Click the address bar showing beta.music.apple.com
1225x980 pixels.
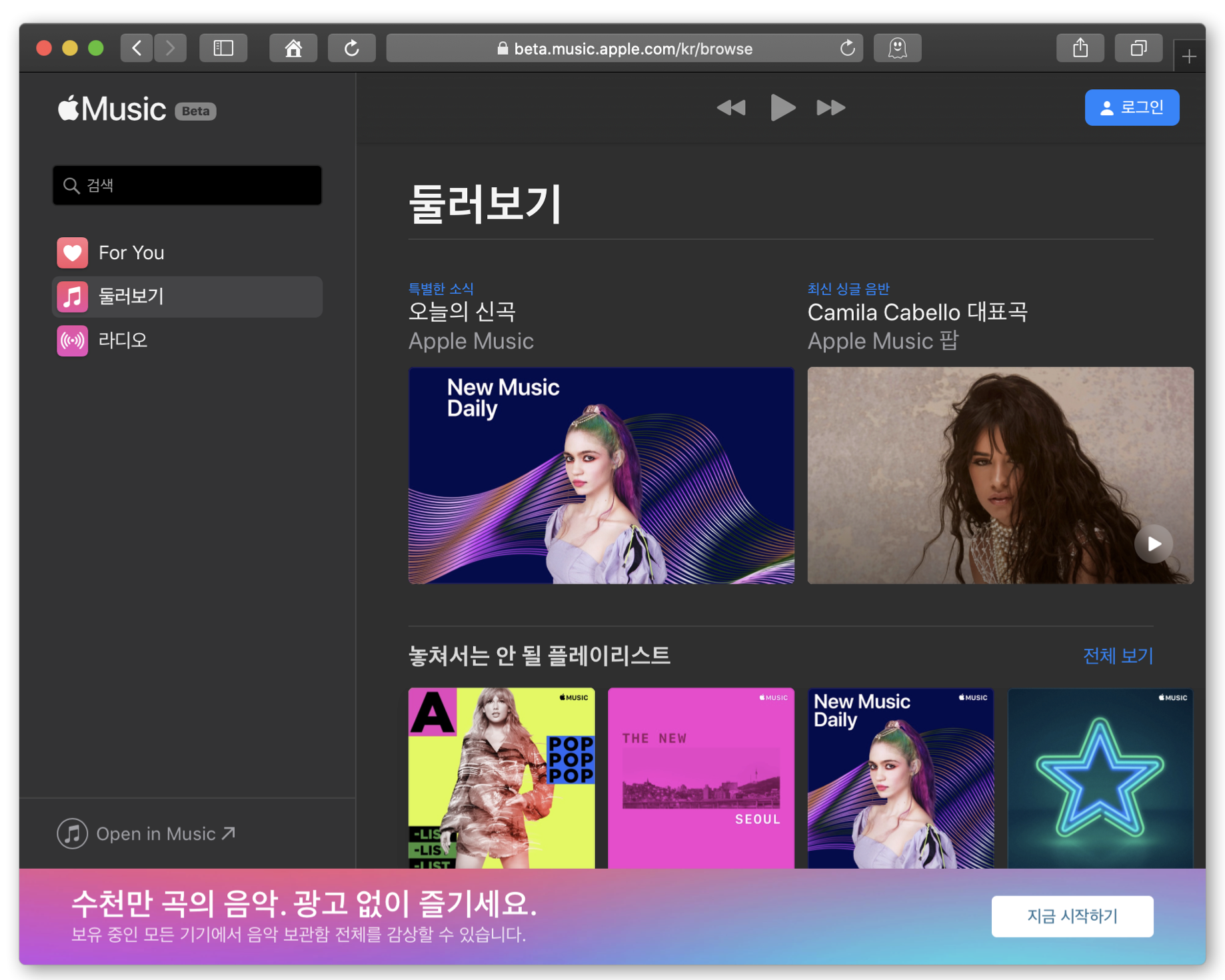[624, 48]
